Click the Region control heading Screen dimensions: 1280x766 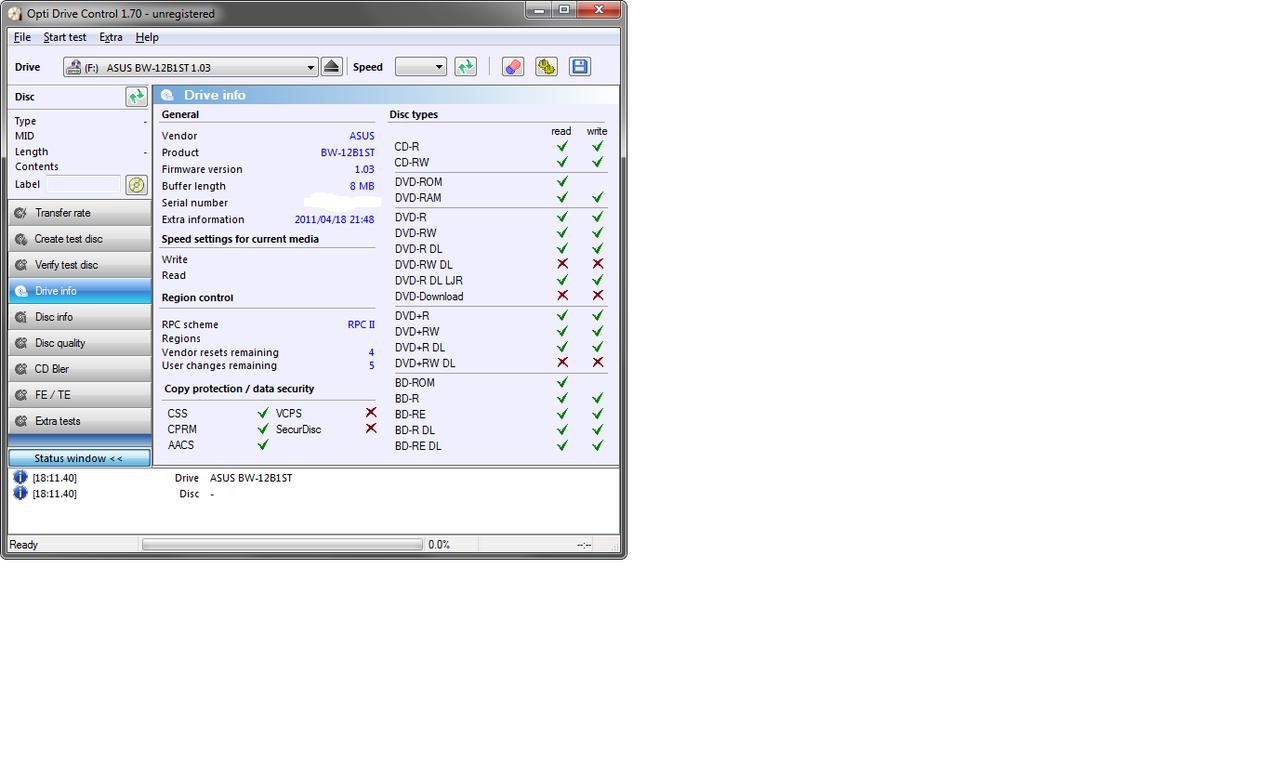[197, 298]
